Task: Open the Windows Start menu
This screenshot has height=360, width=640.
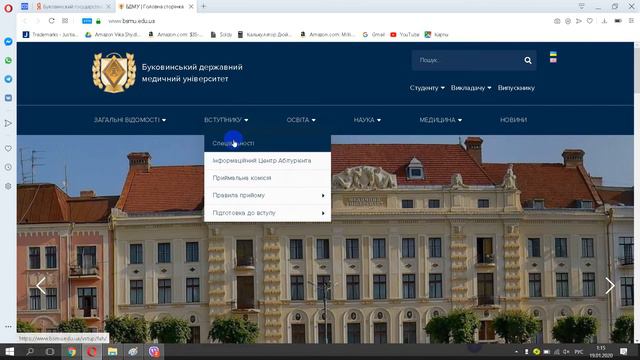Action: point(9,351)
